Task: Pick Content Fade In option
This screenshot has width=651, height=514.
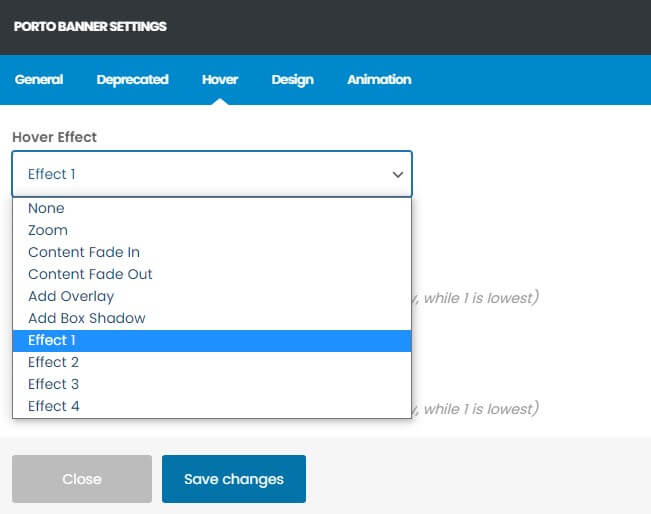Action: click(x=84, y=252)
